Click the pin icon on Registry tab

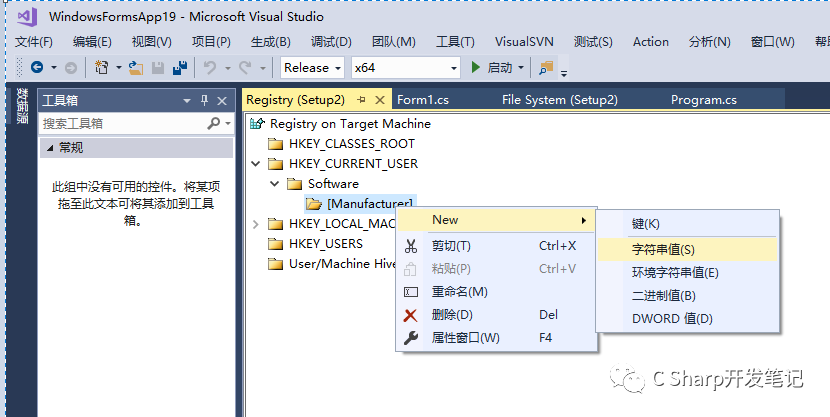362,99
